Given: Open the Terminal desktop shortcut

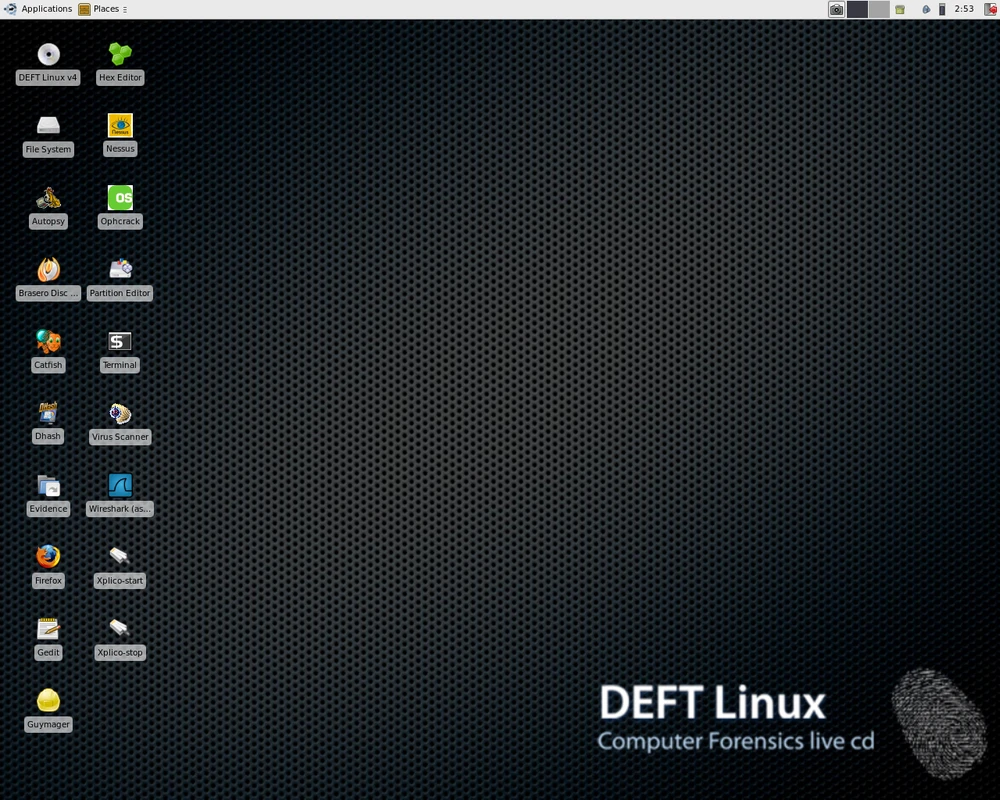Looking at the screenshot, I should [120, 342].
